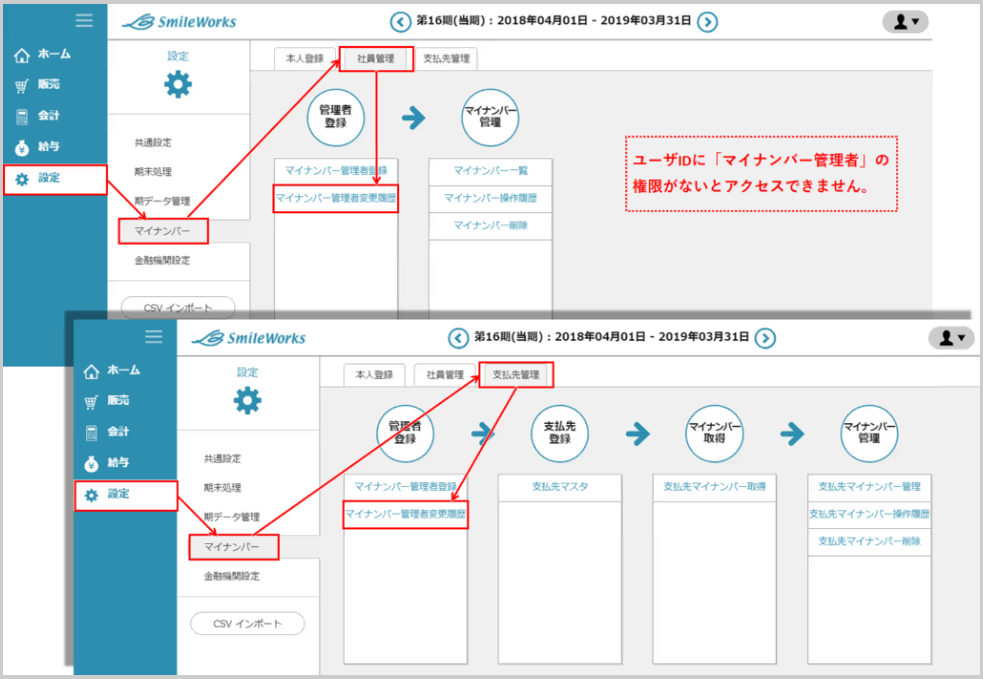Viewport: 983px width, 679px height.
Task: Click the SmileWorks logo in the lower screen
Action: pyautogui.click(x=249, y=338)
